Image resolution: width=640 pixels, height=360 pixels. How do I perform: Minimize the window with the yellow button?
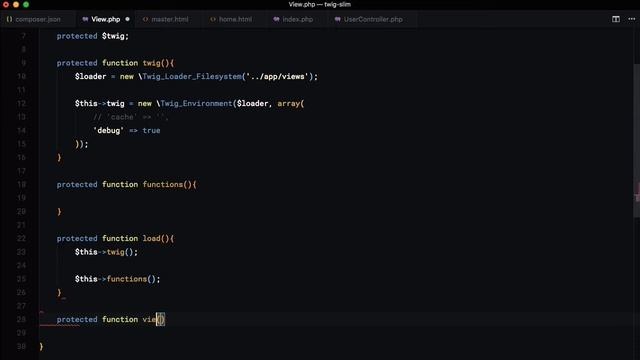pos(16,4)
